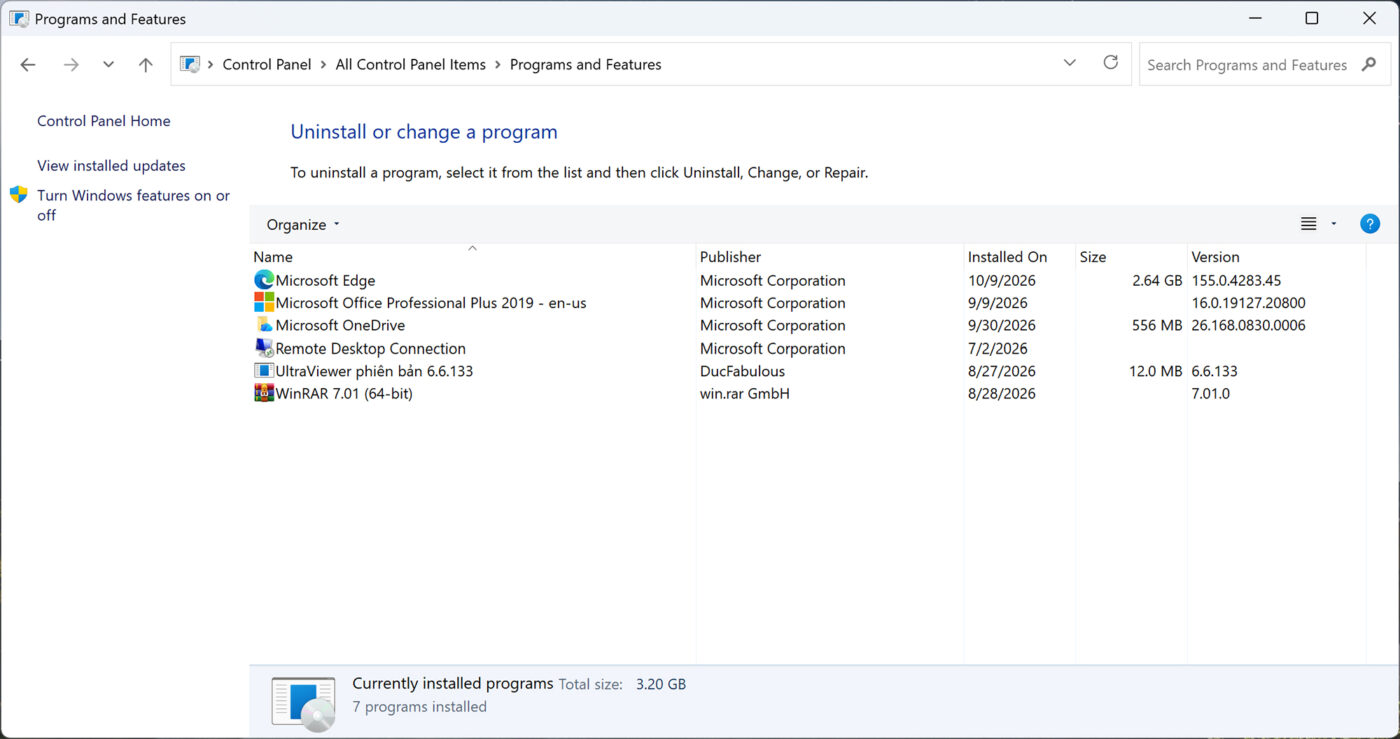1400x739 pixels.
Task: Go up one level with the up arrow
Action: click(146, 65)
